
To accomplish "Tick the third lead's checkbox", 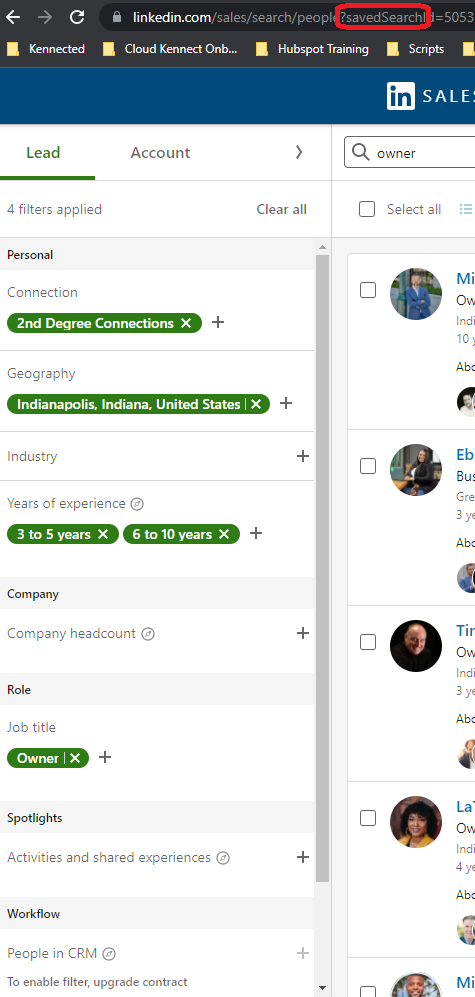I will click(368, 642).
